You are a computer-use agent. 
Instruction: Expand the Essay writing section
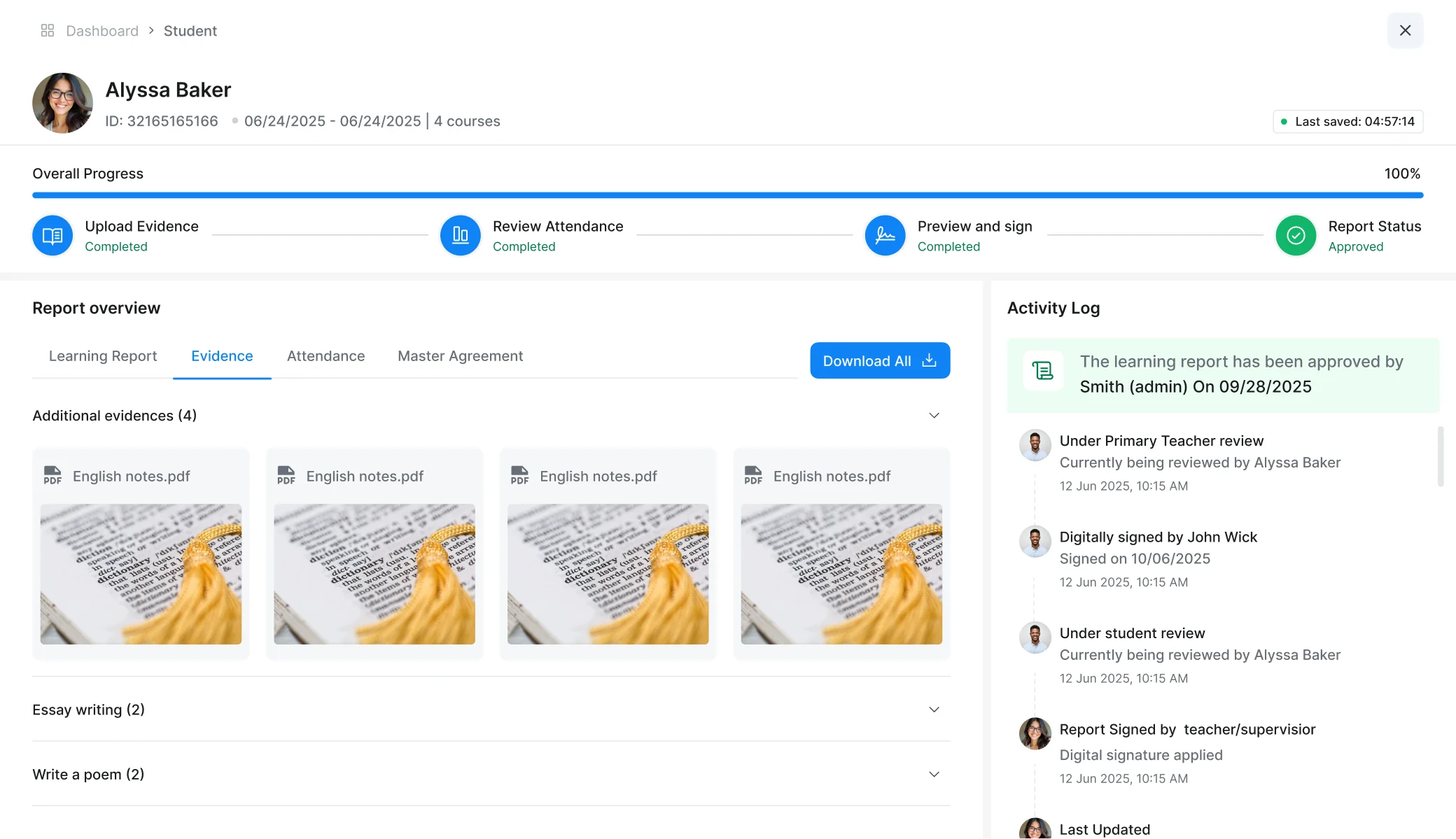(934, 710)
